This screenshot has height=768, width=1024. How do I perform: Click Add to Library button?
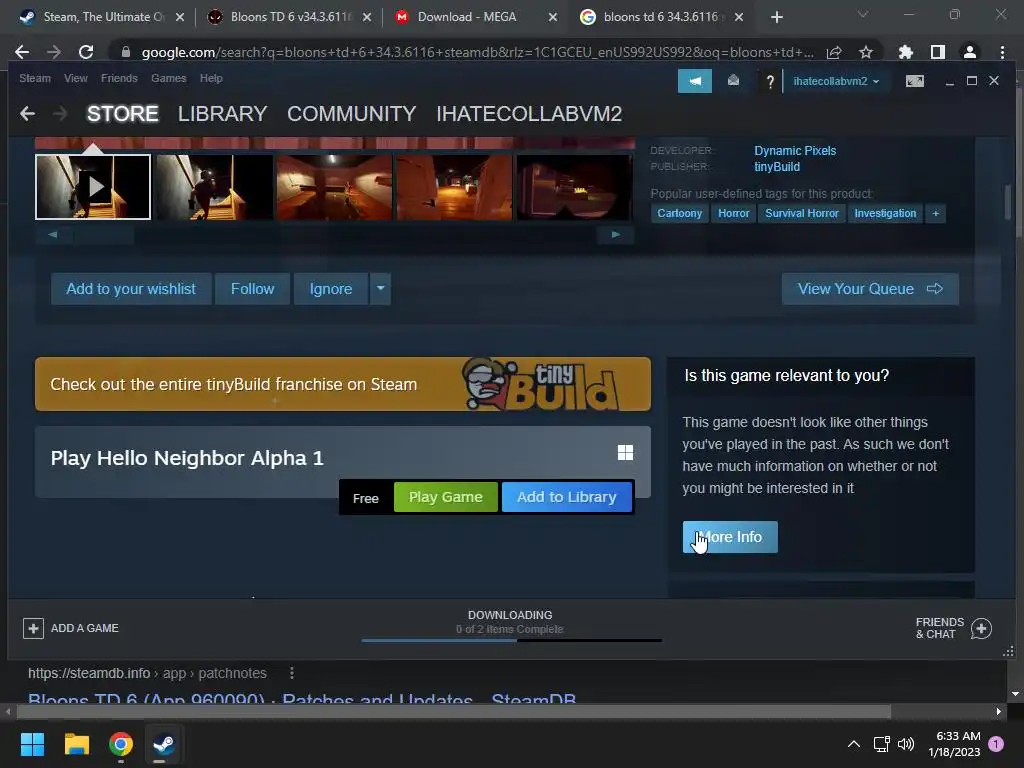(x=567, y=497)
